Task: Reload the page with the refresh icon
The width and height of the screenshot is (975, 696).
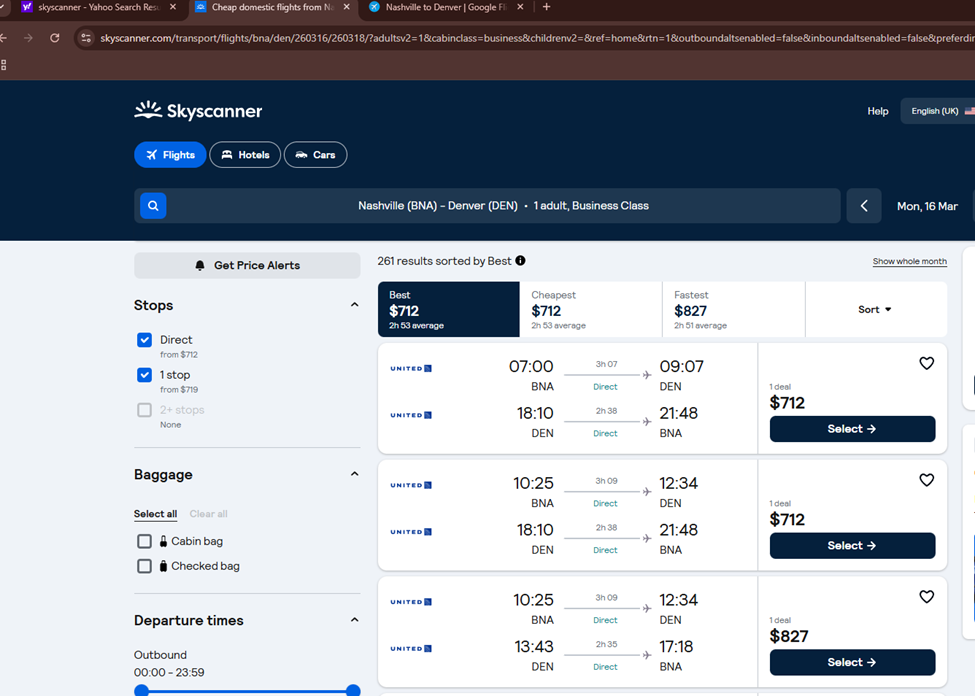Action: [x=55, y=38]
